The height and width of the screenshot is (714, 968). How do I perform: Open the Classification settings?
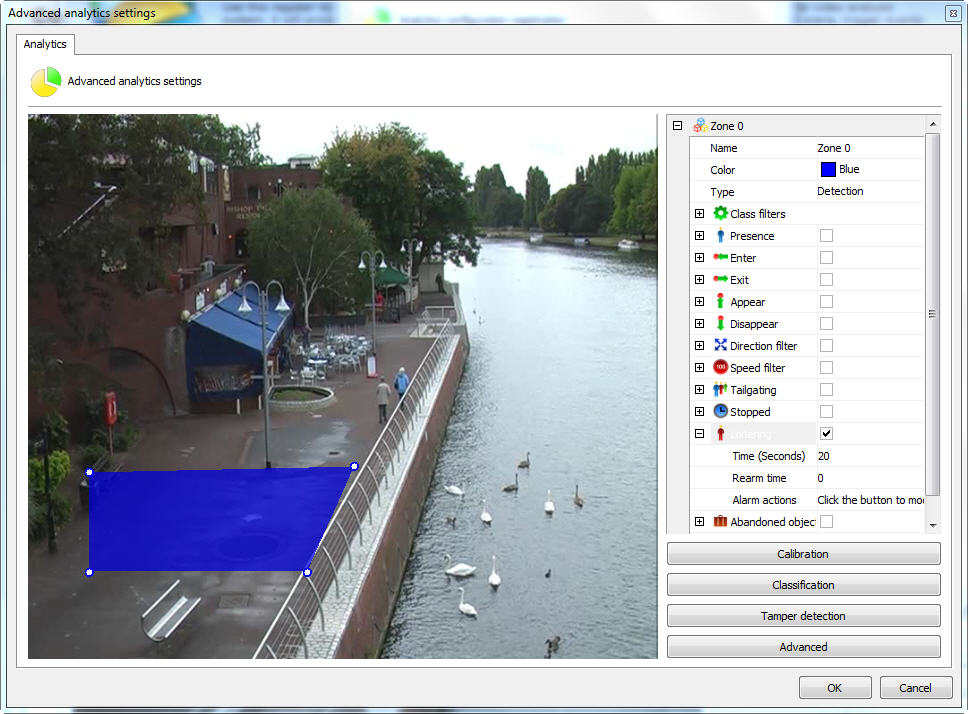803,584
